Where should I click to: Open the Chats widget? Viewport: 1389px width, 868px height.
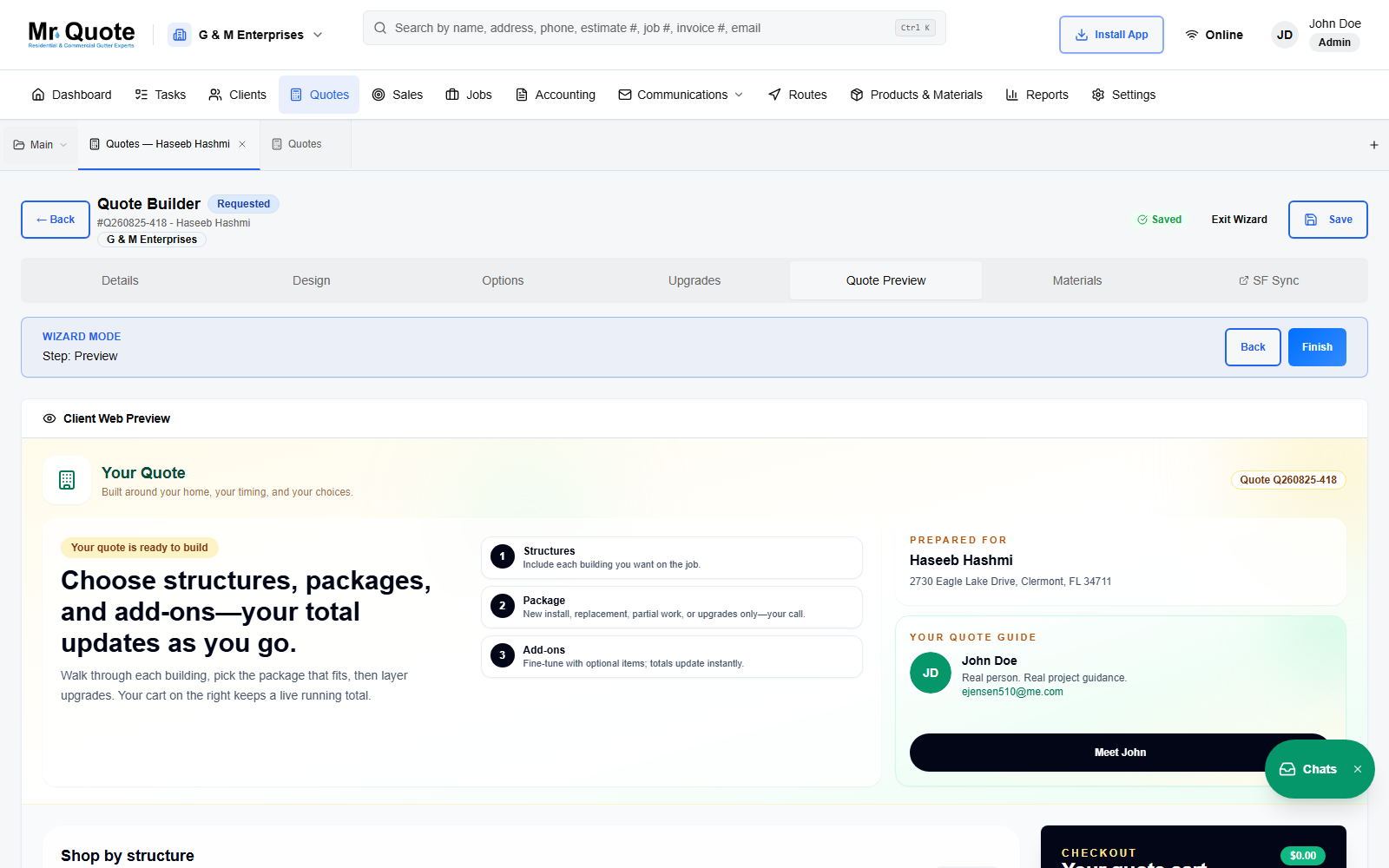[1308, 769]
